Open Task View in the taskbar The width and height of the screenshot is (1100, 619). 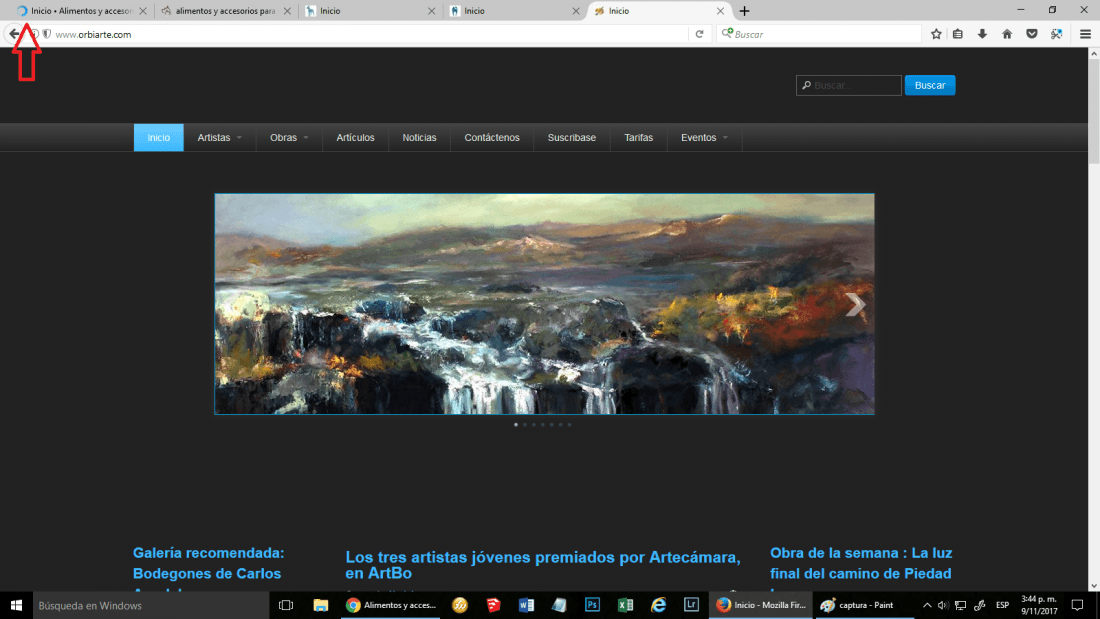coord(286,605)
